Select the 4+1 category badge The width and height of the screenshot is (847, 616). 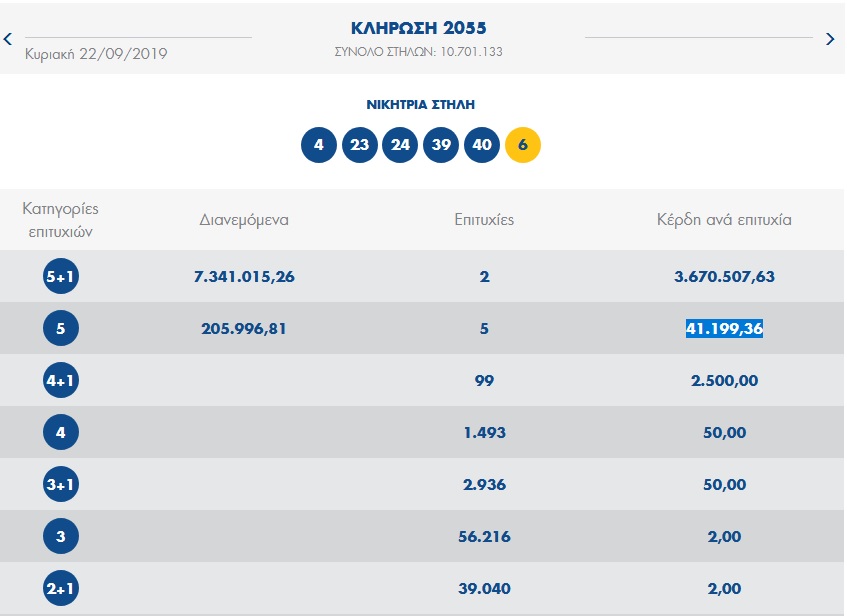(60, 380)
